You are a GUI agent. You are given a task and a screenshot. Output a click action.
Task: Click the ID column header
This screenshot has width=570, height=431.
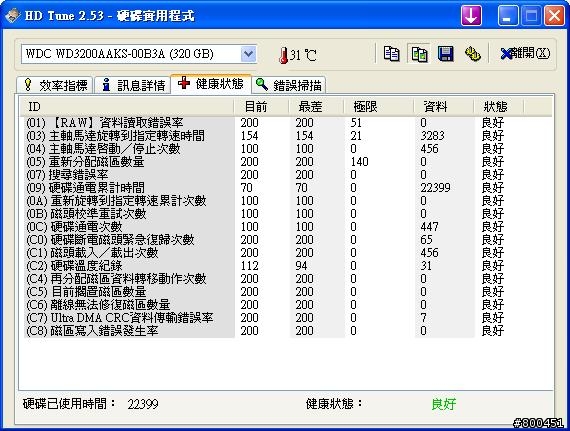(x=126, y=107)
